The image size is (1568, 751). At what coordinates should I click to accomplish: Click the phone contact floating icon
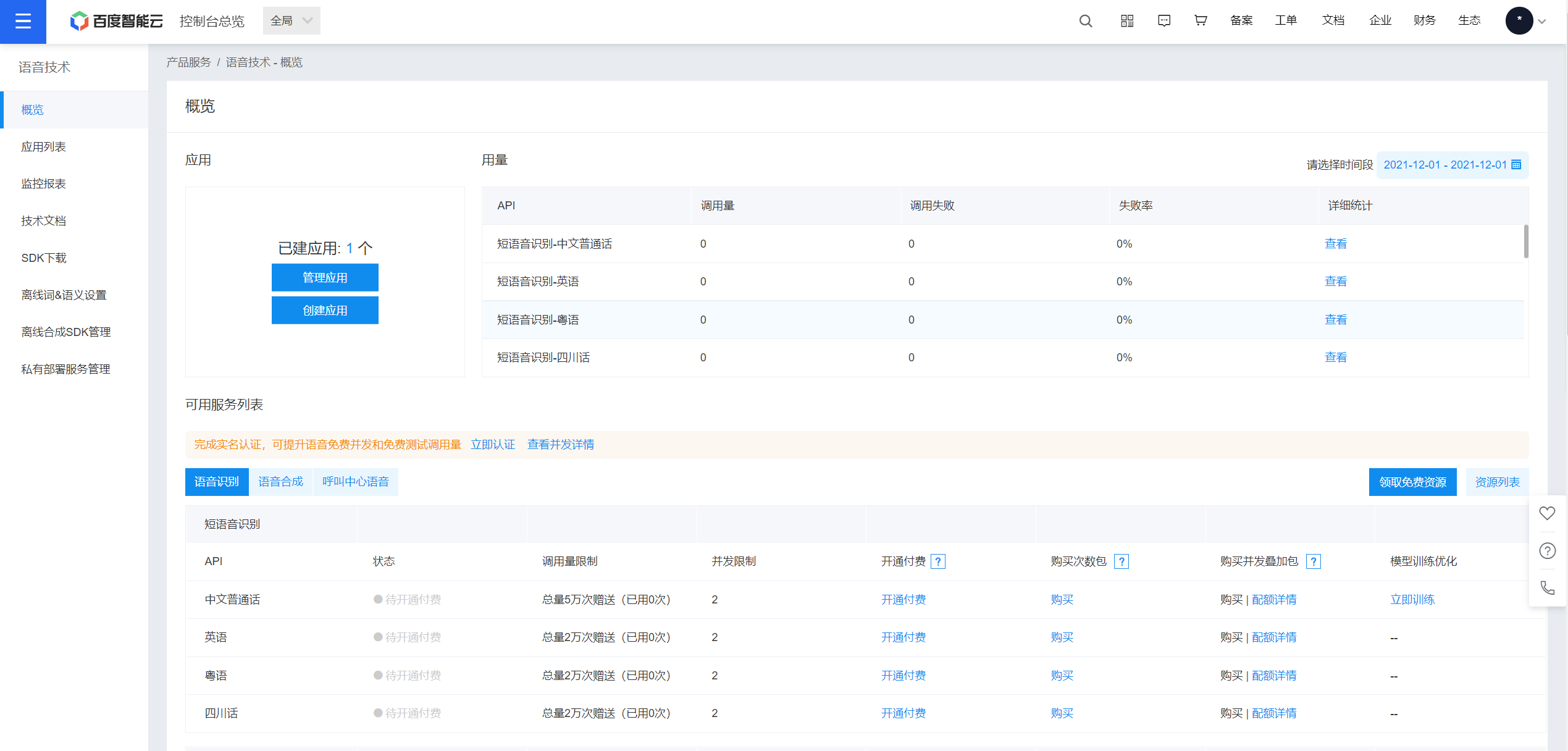[x=1547, y=587]
